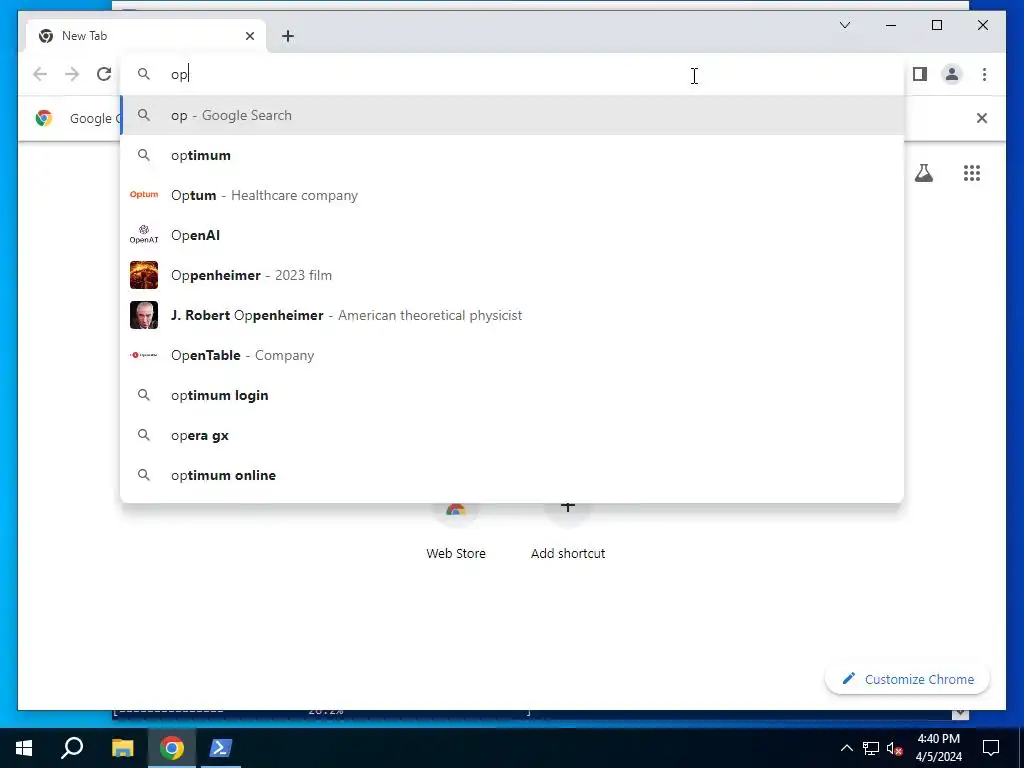Click Add shortcut
This screenshot has width=1024, height=768.
tap(568, 532)
